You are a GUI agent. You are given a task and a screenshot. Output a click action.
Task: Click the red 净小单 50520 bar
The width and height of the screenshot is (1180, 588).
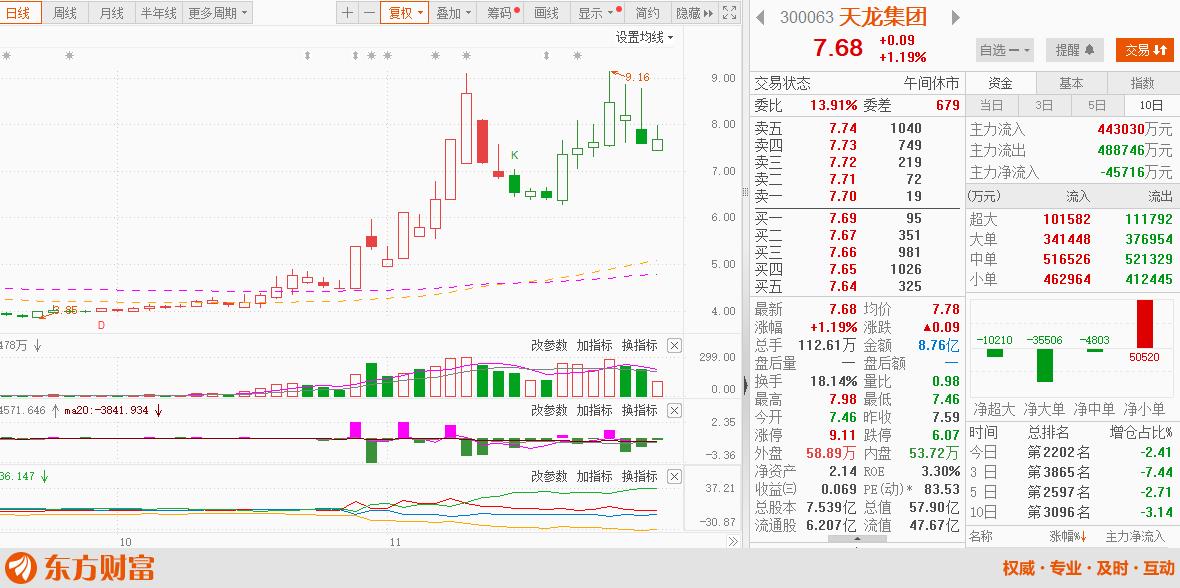pos(1144,324)
